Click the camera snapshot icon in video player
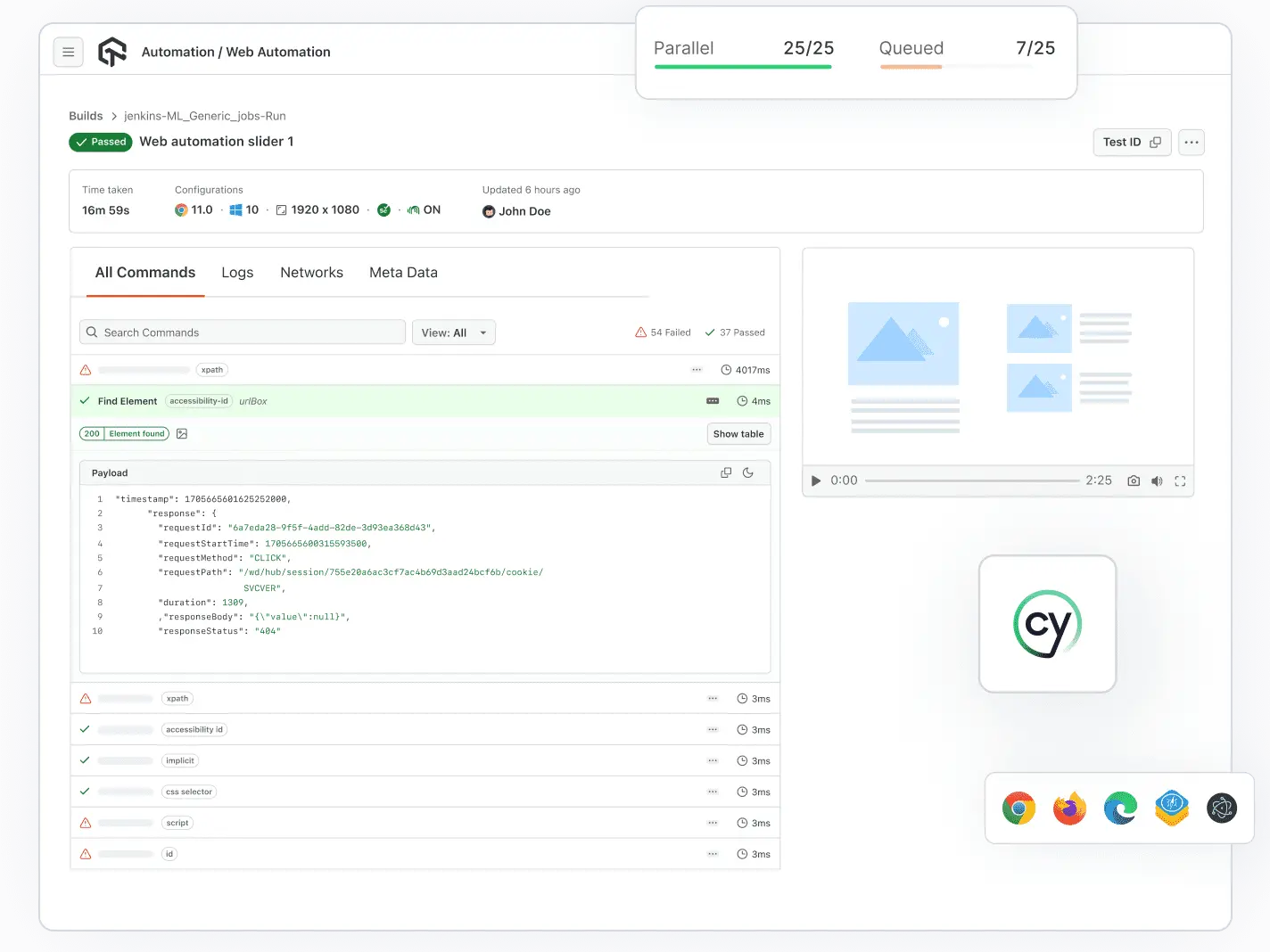 point(1134,480)
